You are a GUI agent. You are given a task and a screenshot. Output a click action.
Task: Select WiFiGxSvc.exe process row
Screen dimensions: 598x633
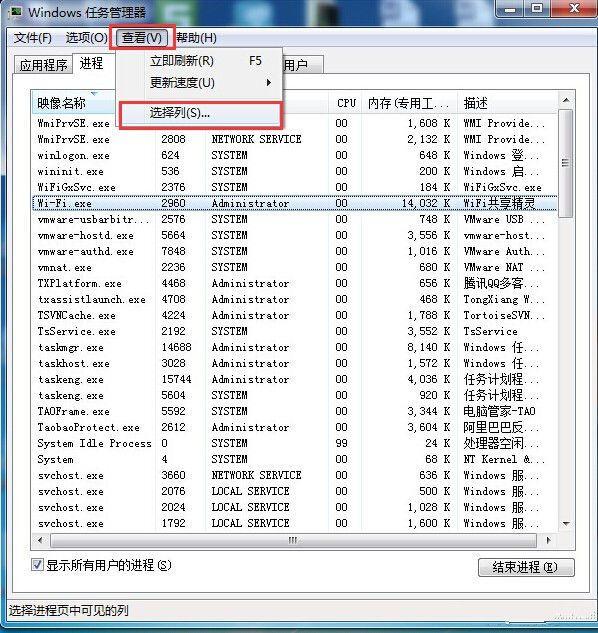pos(295,187)
